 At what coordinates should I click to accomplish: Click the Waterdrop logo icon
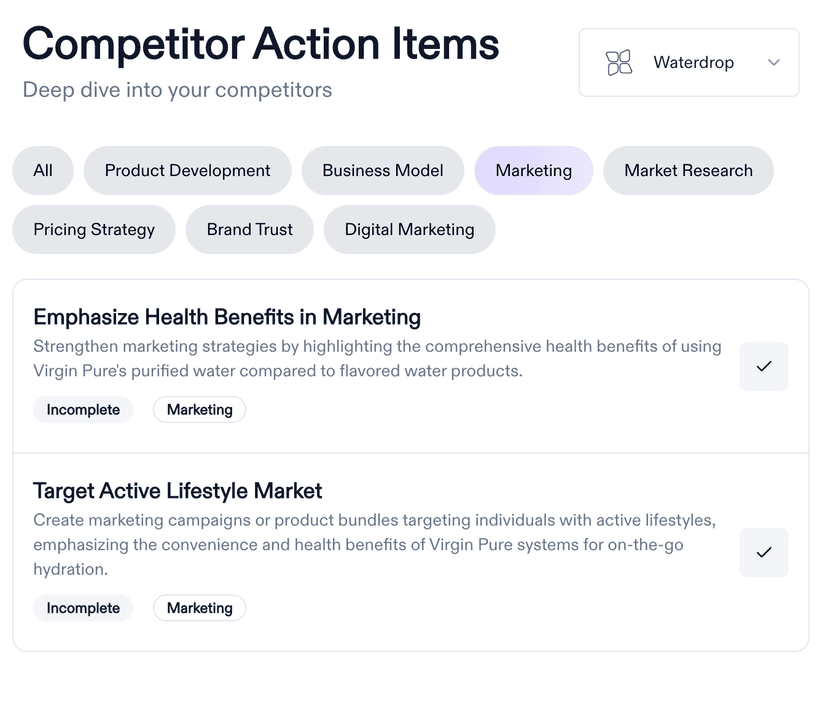[x=619, y=62]
